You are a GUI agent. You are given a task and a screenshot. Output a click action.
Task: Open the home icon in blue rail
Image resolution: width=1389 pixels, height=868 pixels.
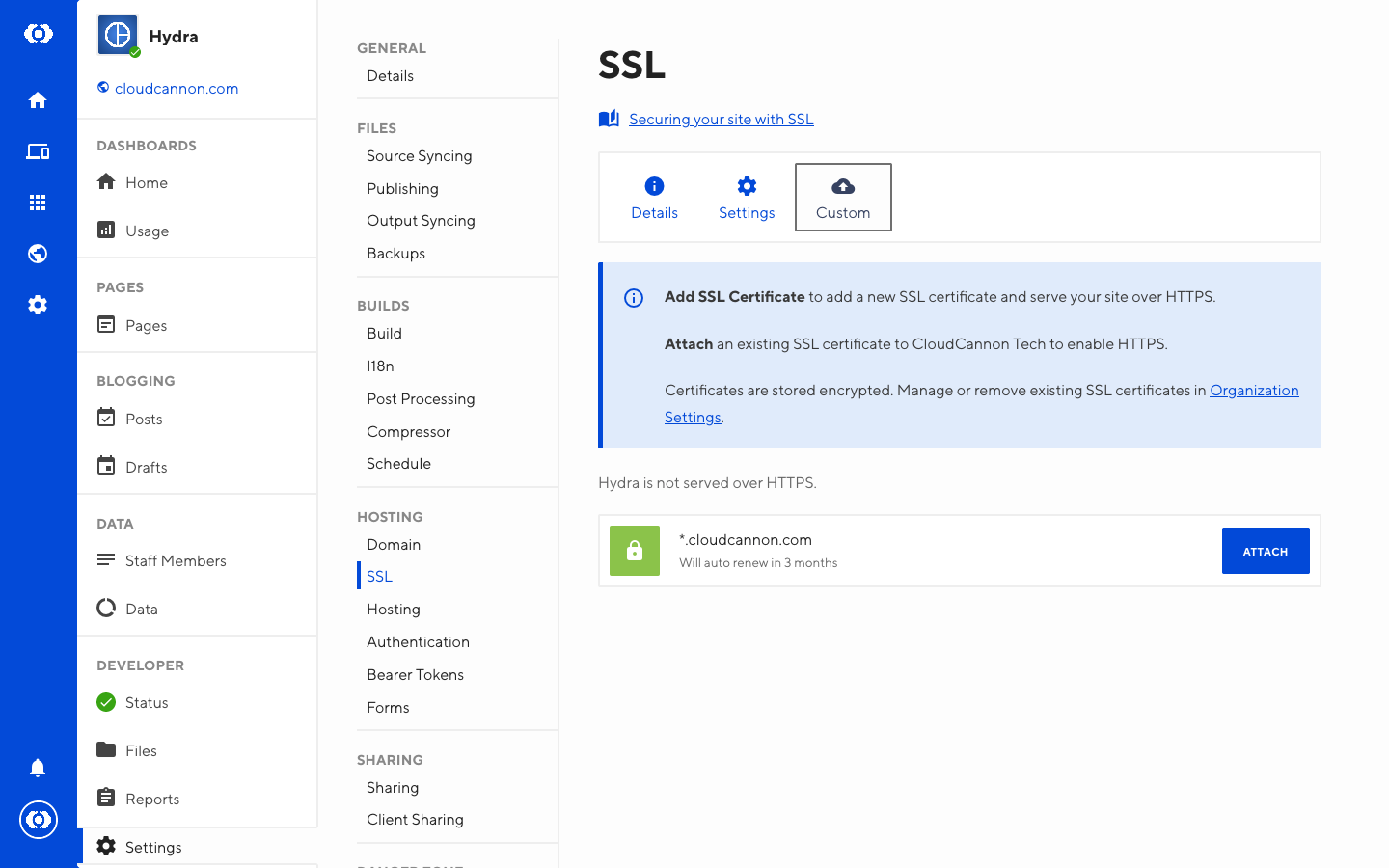click(x=38, y=100)
